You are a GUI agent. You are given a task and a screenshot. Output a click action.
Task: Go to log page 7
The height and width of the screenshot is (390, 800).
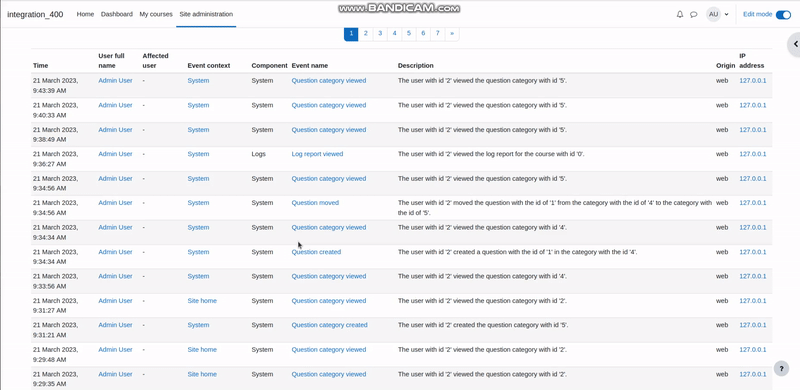coord(437,34)
